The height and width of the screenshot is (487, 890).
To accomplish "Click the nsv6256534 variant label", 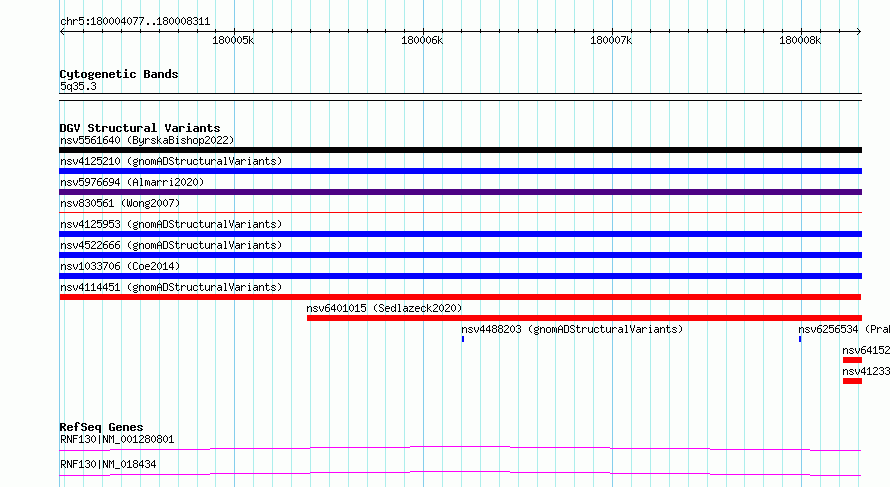I will (x=844, y=329).
